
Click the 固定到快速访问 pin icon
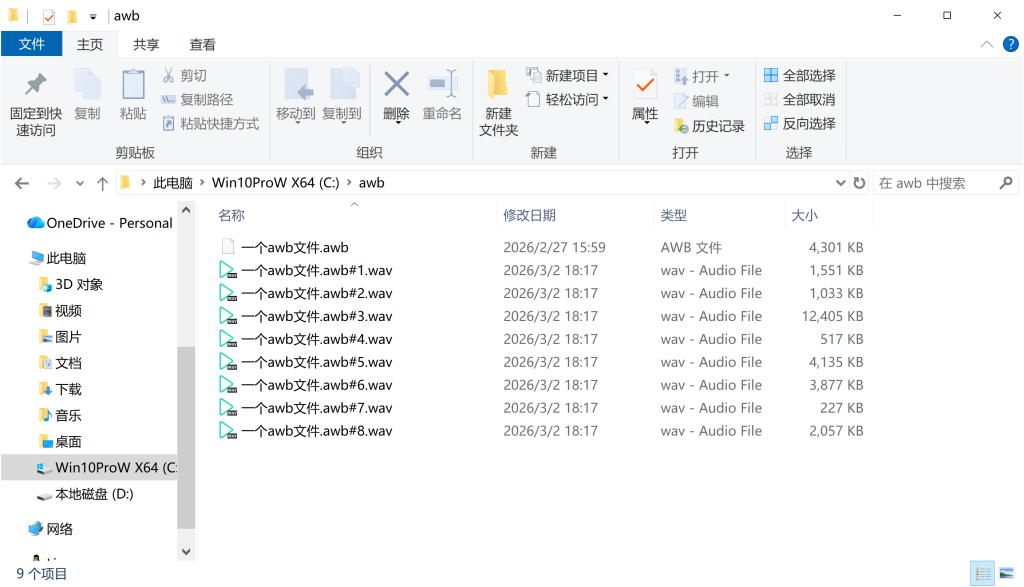click(x=35, y=84)
